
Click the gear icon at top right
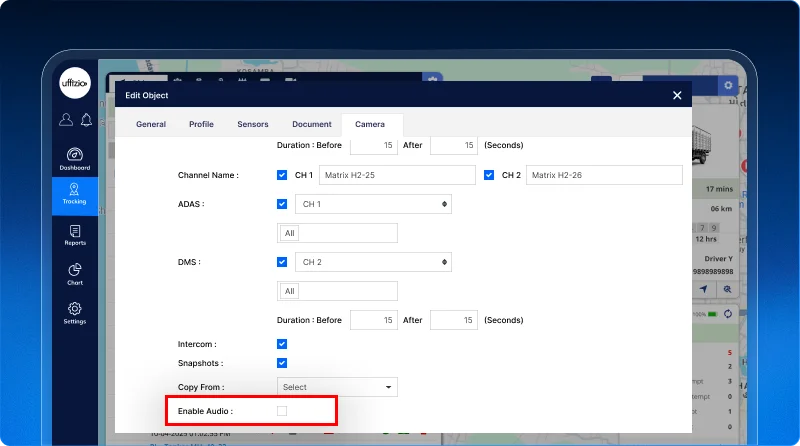(x=728, y=85)
